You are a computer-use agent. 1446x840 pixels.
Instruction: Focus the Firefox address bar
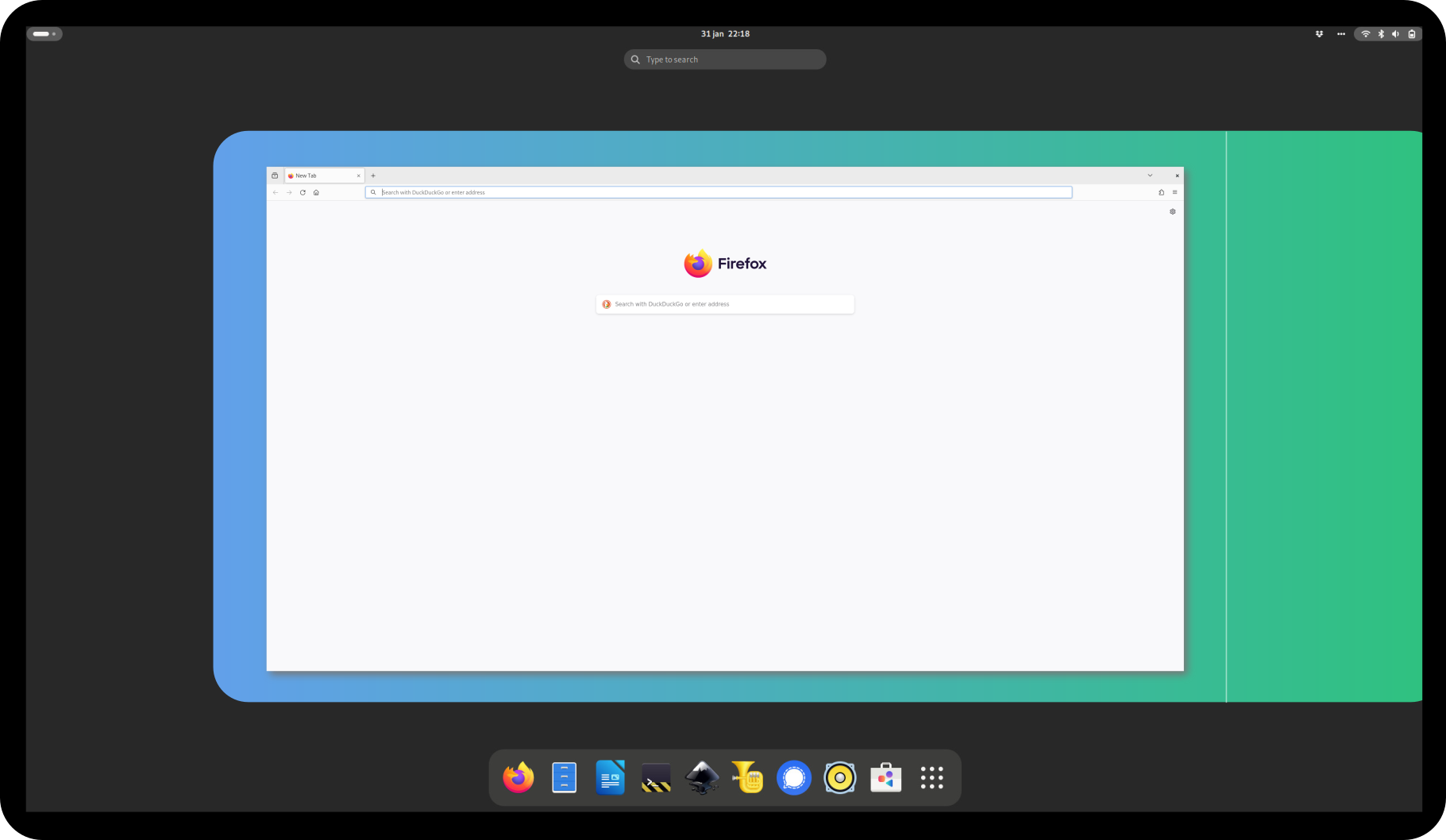[x=719, y=192]
